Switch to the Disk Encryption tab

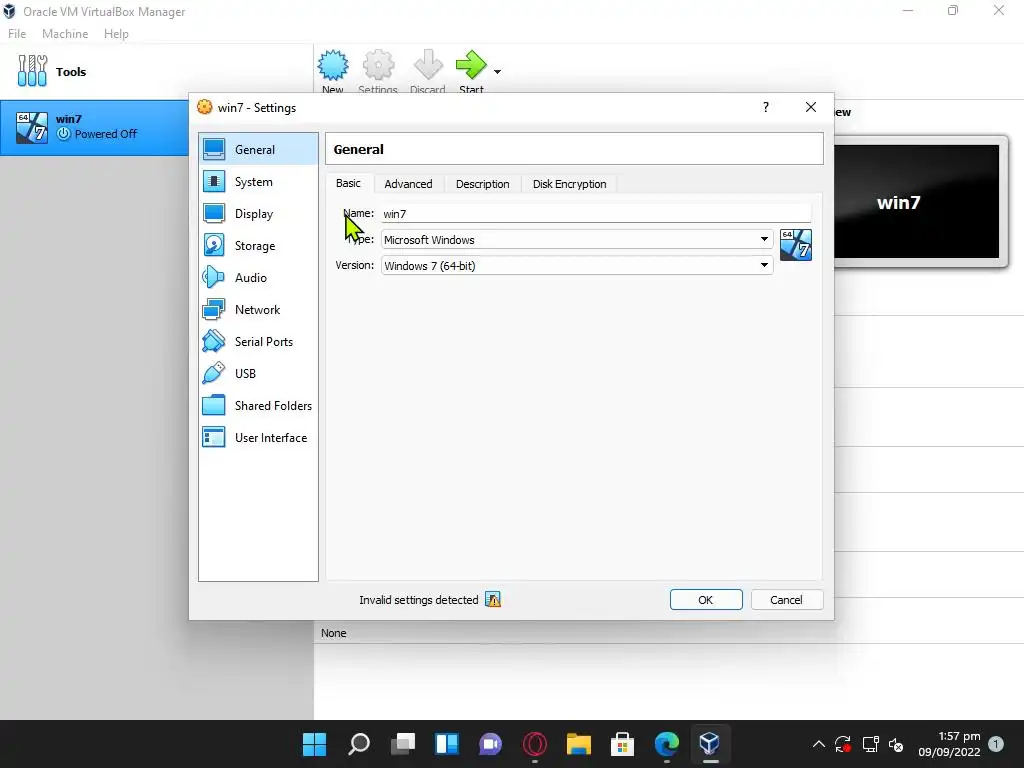[x=569, y=184]
